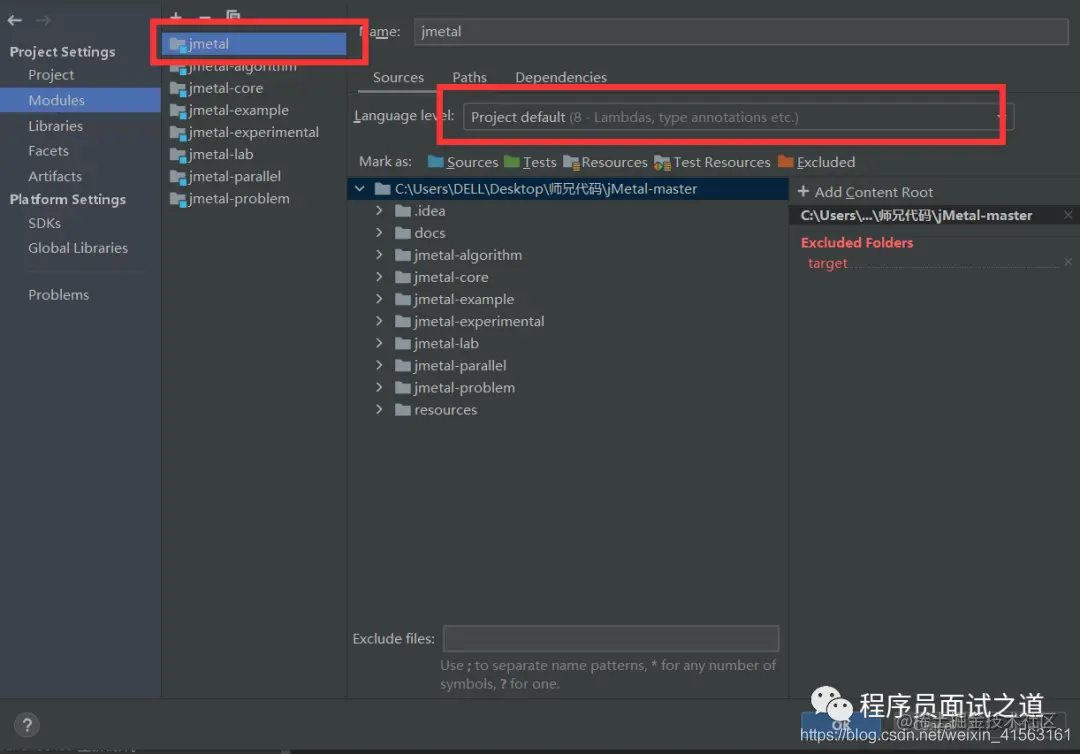Open Artifacts settings page
This screenshot has height=754, width=1080.
[54, 176]
